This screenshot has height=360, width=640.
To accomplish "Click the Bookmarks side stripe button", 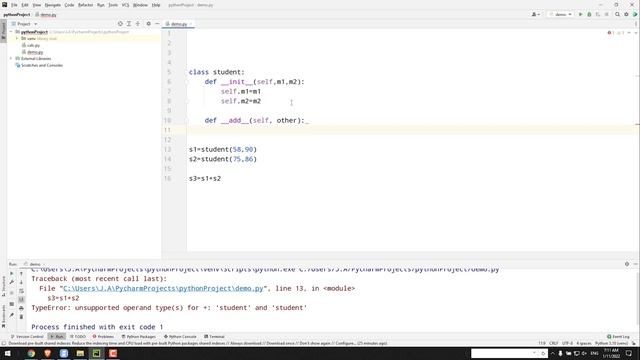I will [3, 316].
